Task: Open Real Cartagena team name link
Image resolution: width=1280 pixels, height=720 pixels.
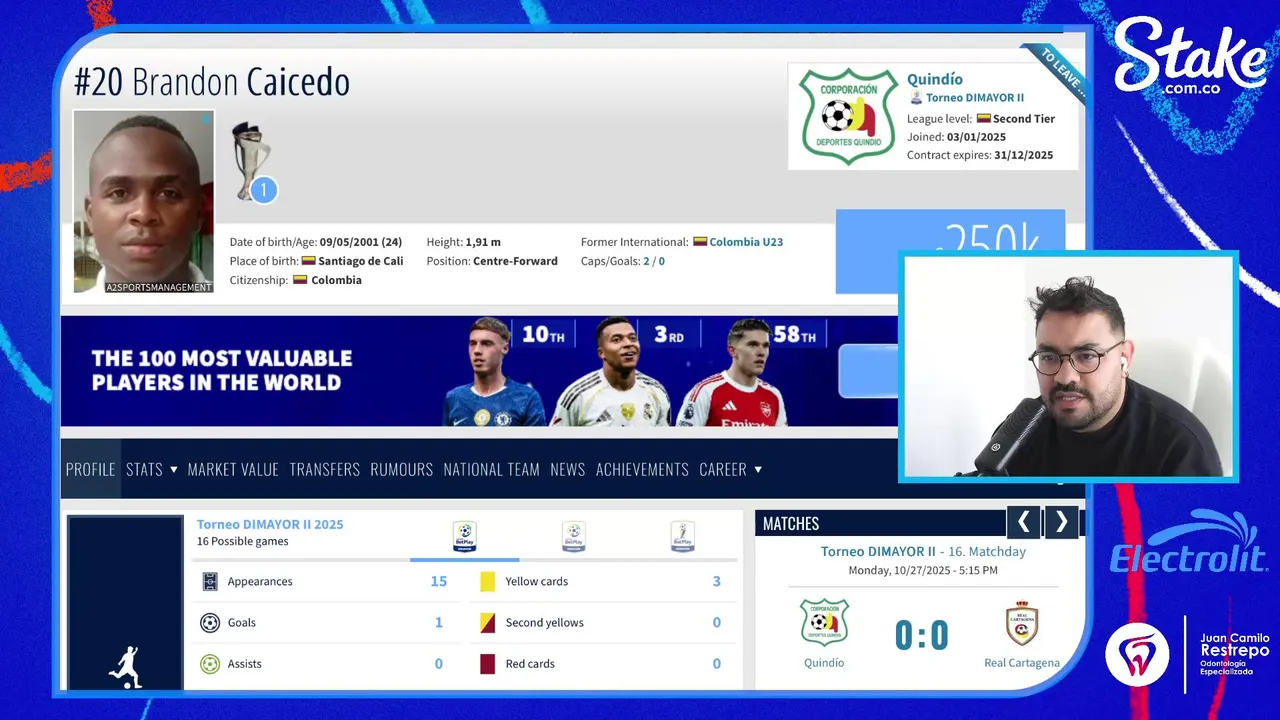Action: [1022, 663]
